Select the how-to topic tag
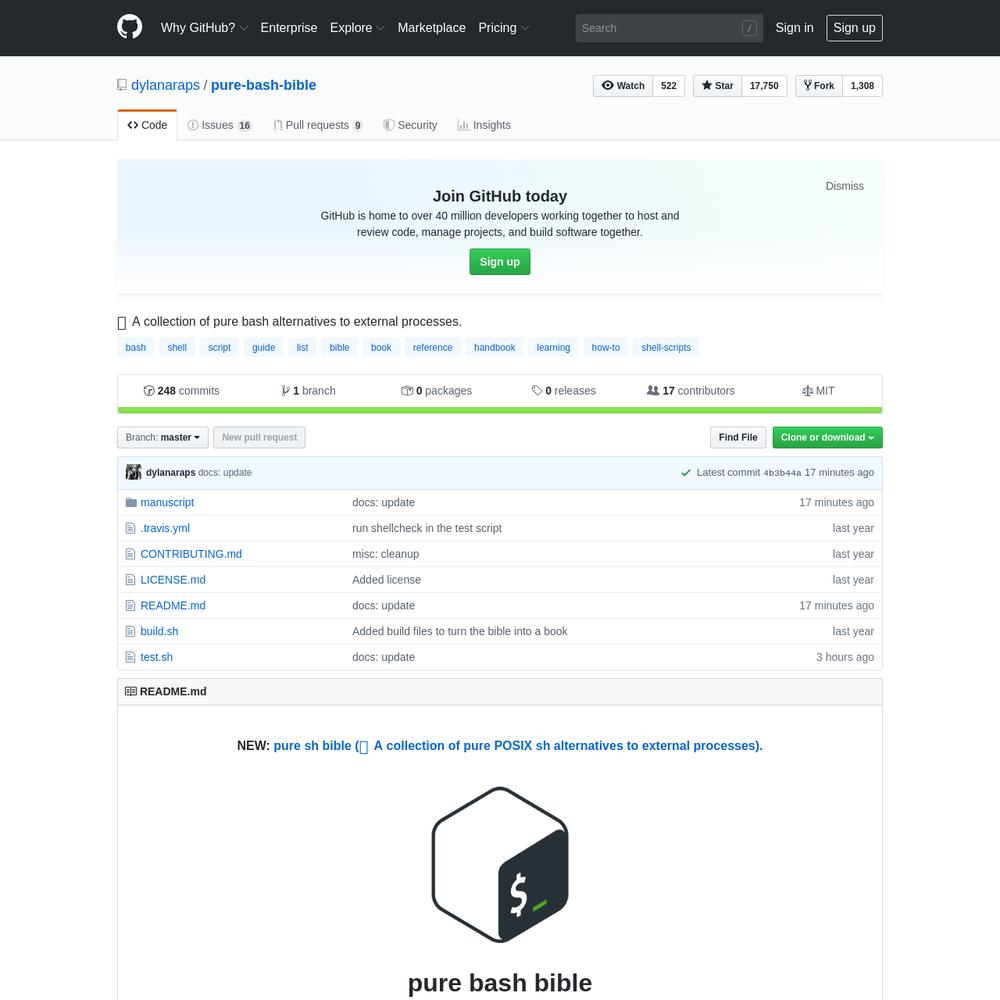 606,348
